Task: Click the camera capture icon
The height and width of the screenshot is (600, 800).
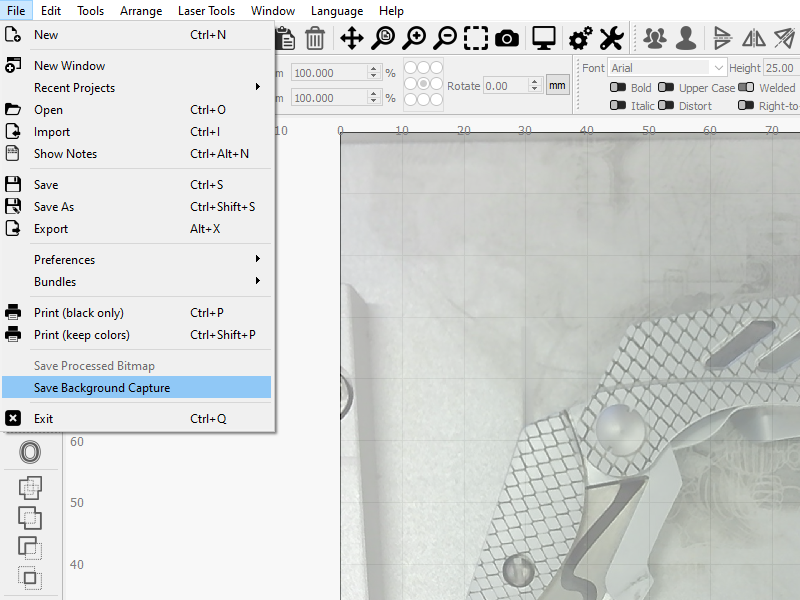Action: [x=507, y=39]
